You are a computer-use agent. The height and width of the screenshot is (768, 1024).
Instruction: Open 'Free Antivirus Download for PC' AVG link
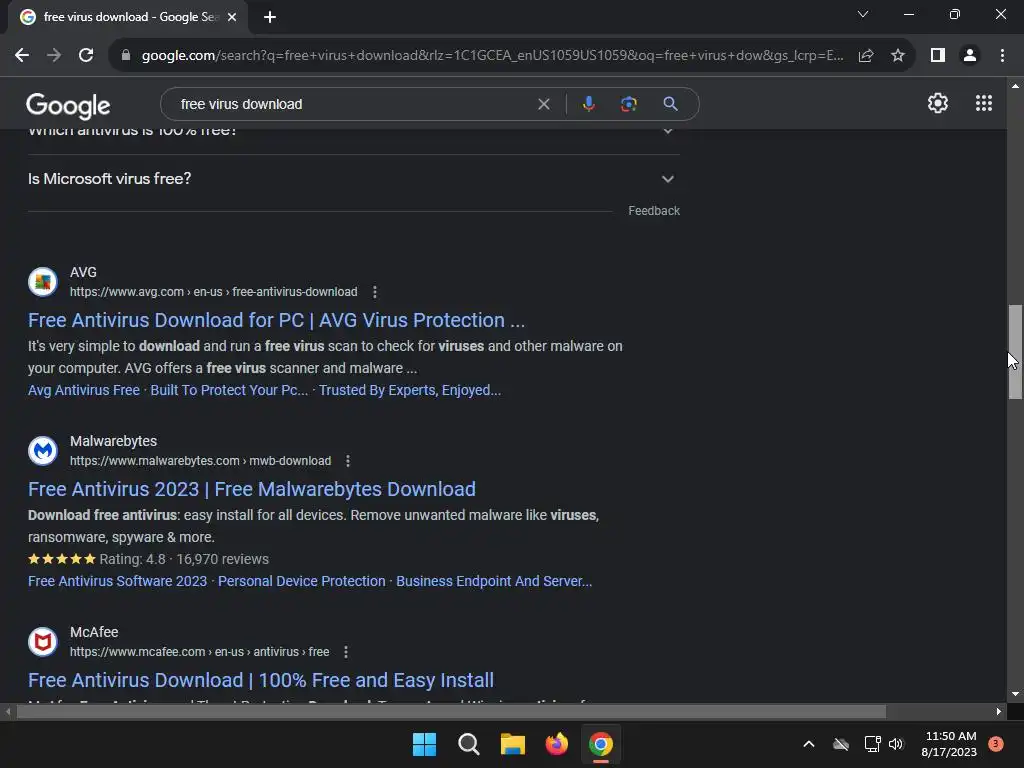pos(276,320)
